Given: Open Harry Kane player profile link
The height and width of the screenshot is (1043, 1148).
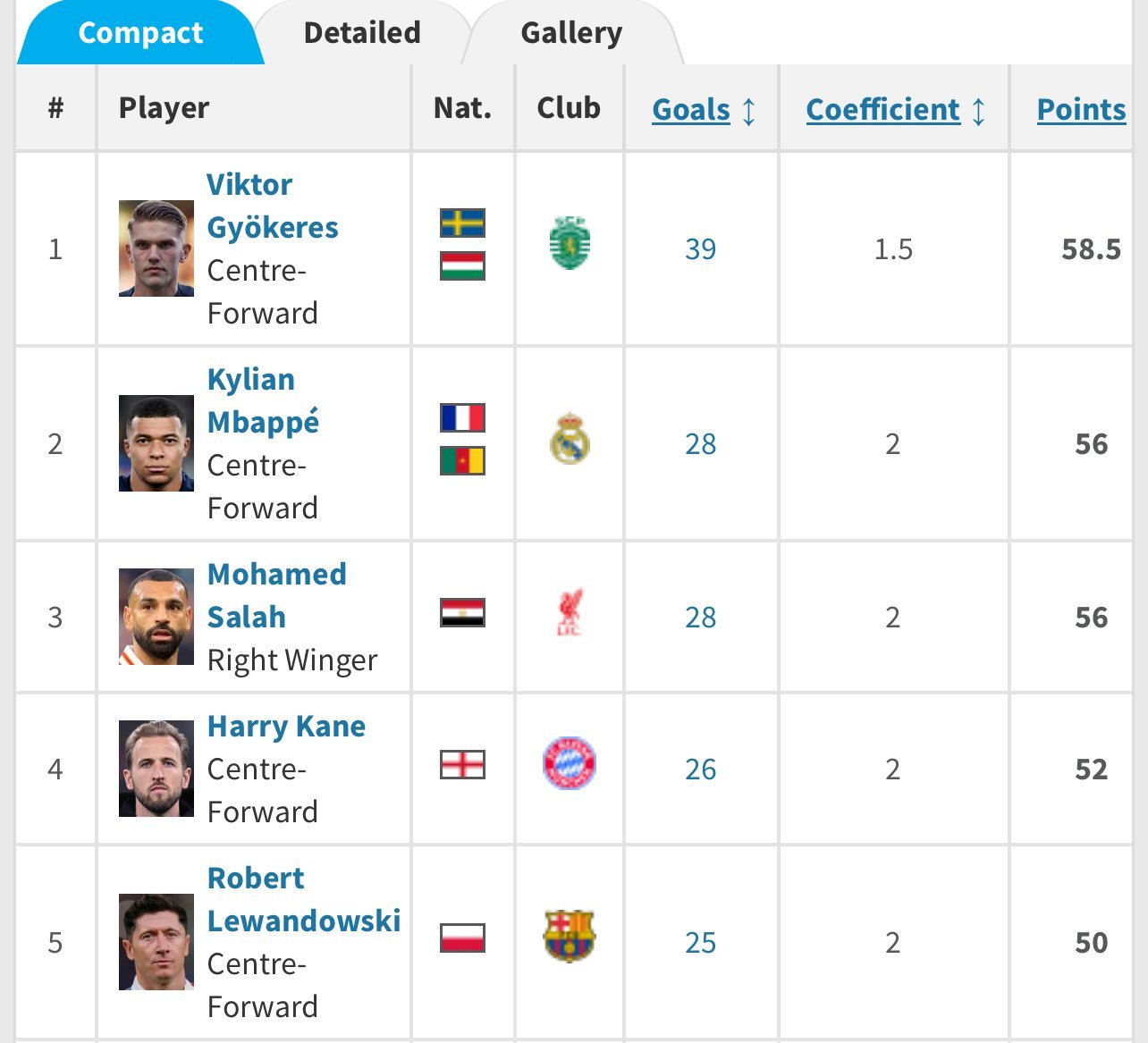Looking at the screenshot, I should click(286, 726).
